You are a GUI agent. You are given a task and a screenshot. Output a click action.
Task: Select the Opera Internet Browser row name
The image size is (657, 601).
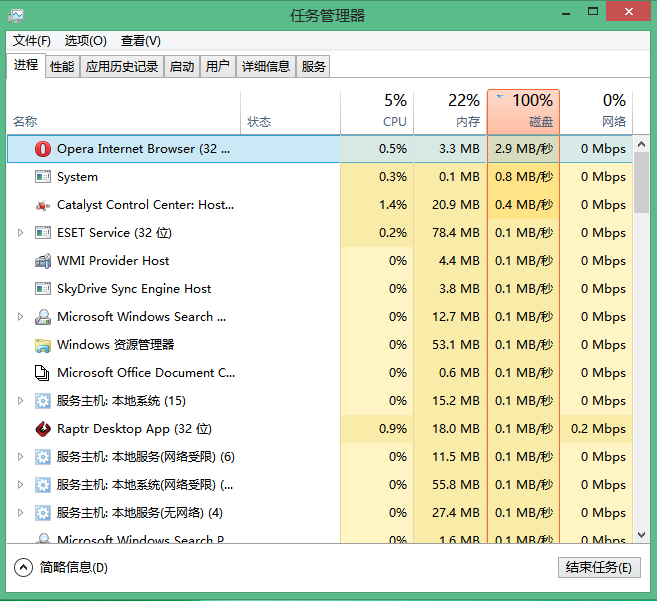pos(143,149)
